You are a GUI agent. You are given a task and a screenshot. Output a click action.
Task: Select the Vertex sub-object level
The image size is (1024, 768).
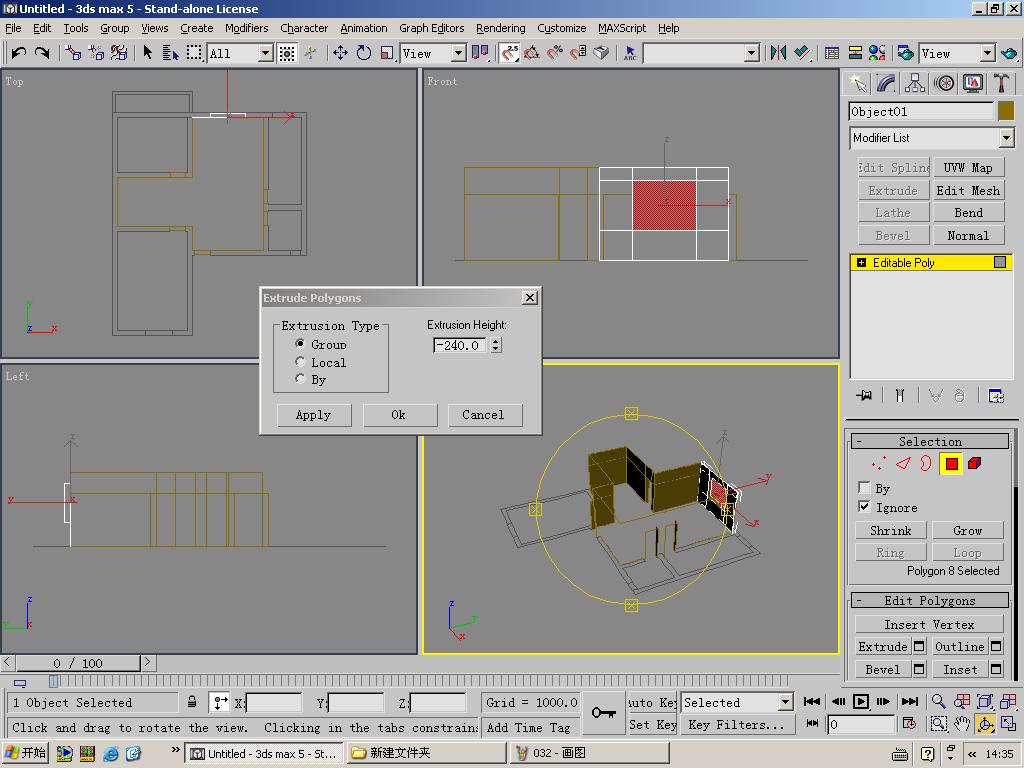click(x=879, y=464)
